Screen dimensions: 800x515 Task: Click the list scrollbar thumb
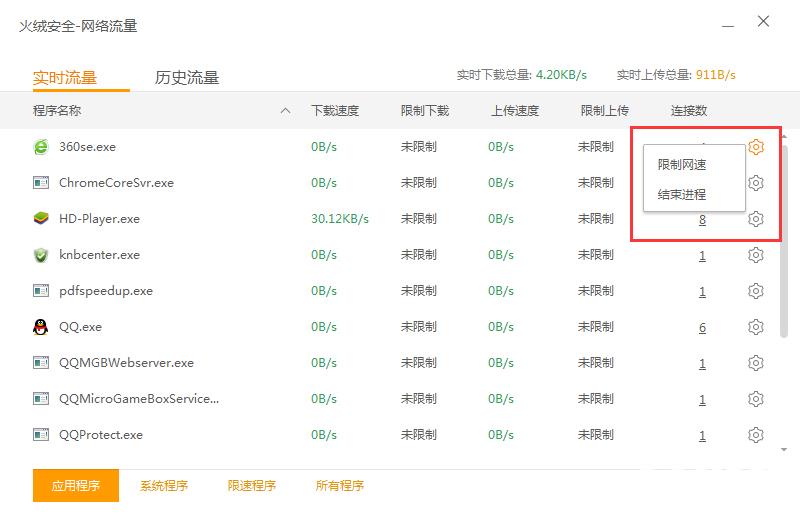784,239
